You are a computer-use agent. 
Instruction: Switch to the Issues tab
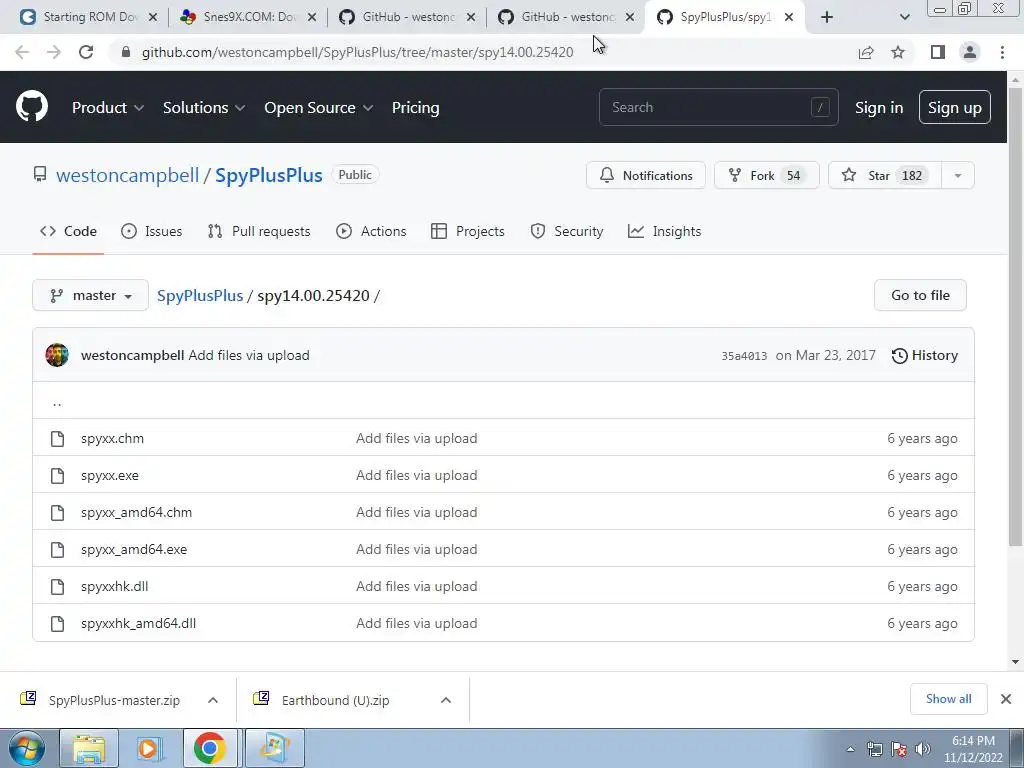[x=152, y=231]
